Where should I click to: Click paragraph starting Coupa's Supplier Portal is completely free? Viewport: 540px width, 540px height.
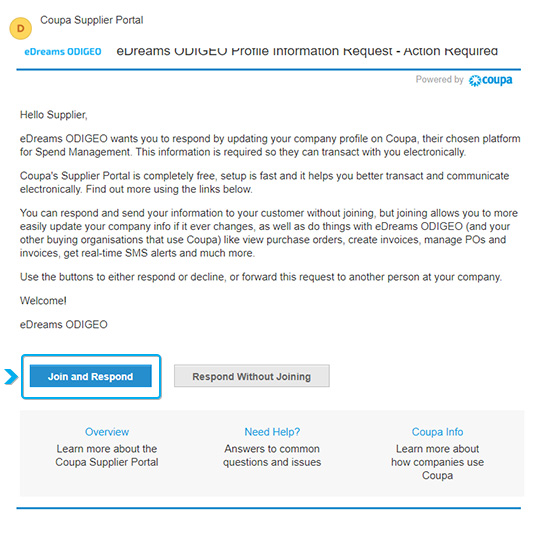tap(264, 183)
